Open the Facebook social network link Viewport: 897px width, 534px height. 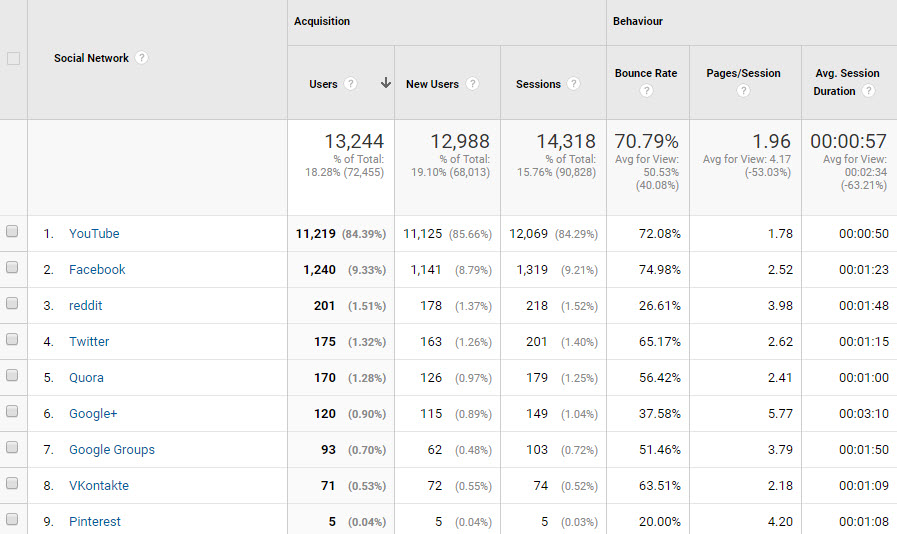point(97,270)
